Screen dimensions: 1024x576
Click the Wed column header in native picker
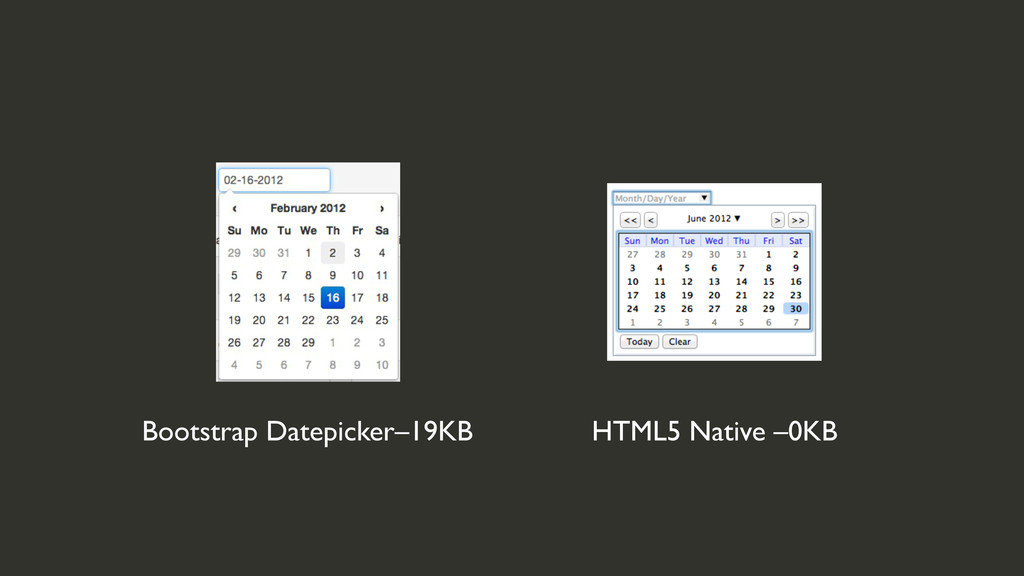click(x=714, y=241)
